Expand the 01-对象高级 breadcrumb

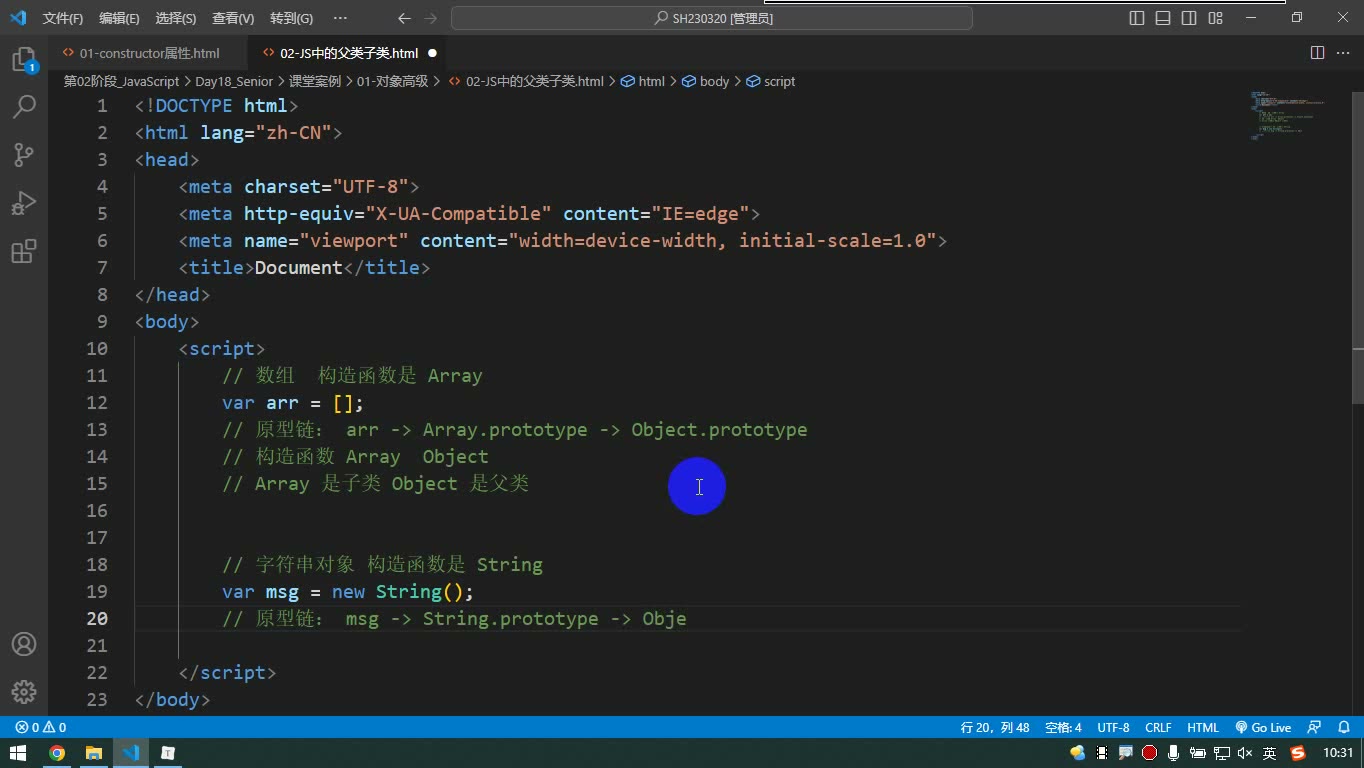click(392, 82)
